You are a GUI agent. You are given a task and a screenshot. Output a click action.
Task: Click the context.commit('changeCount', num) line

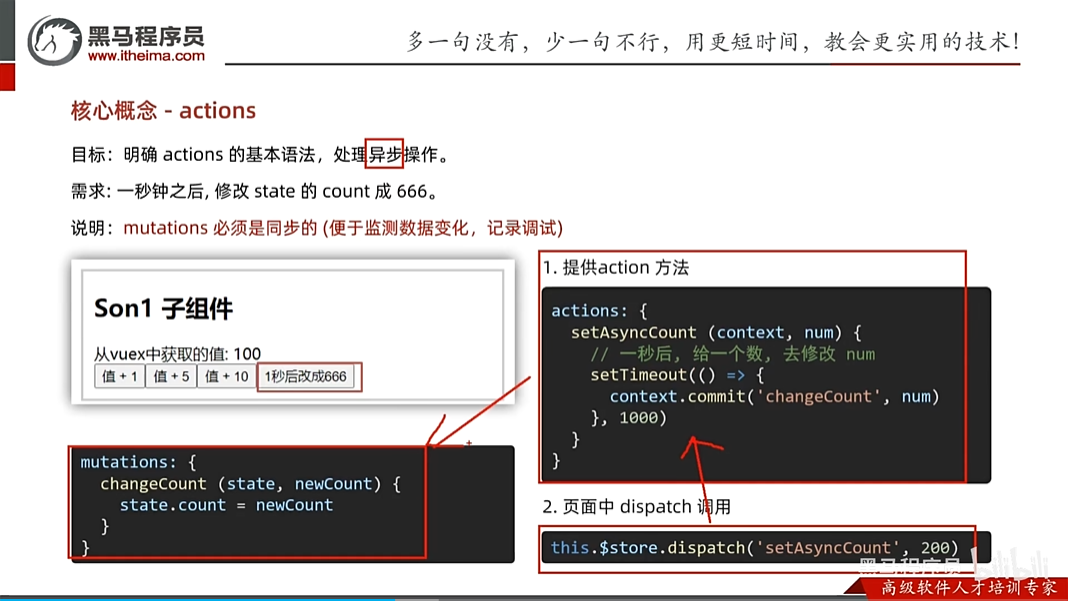pos(774,397)
